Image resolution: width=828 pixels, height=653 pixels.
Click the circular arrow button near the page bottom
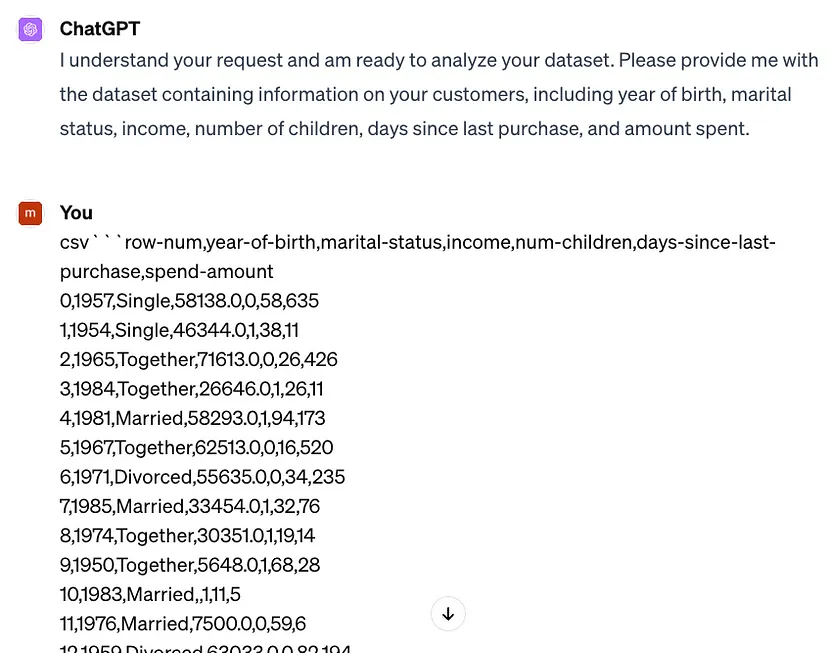click(448, 614)
